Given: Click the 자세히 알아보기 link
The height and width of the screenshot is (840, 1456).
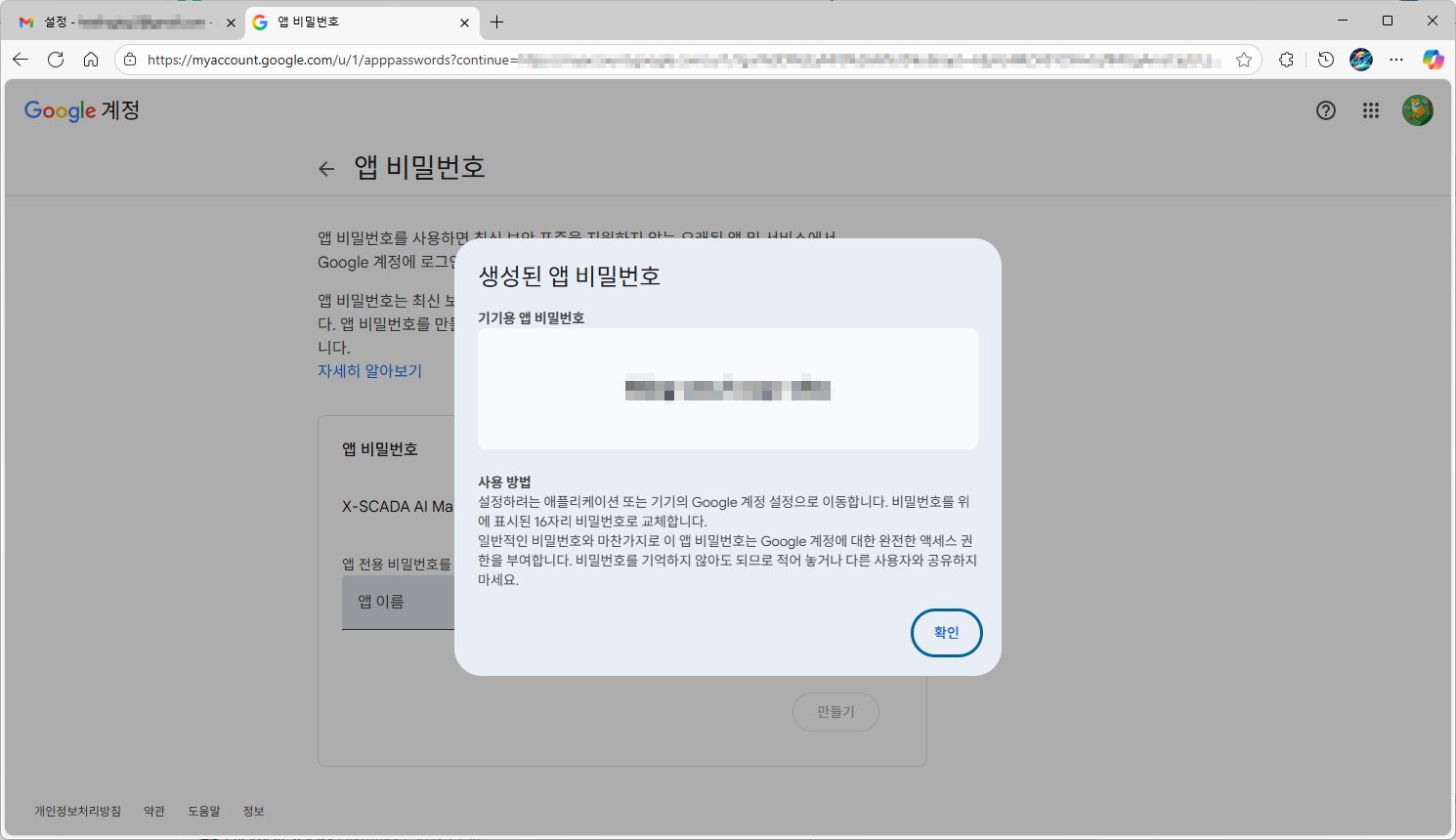Looking at the screenshot, I should 369,371.
